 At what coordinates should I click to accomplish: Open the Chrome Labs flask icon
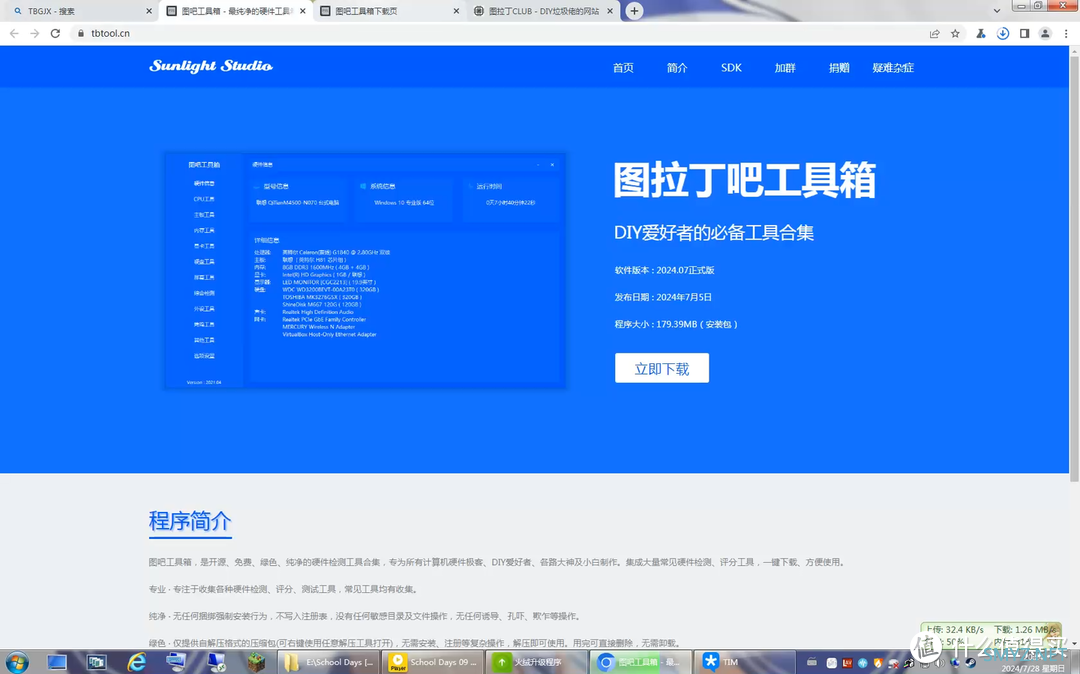[x=981, y=33]
